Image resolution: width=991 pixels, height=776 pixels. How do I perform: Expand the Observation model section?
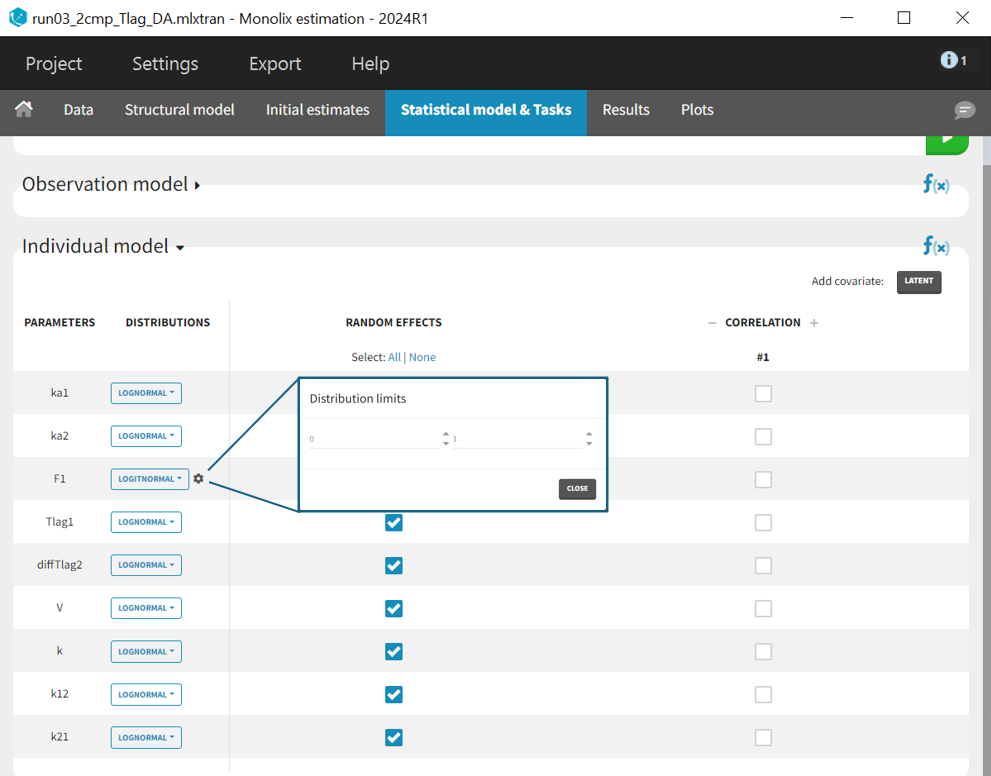point(110,185)
